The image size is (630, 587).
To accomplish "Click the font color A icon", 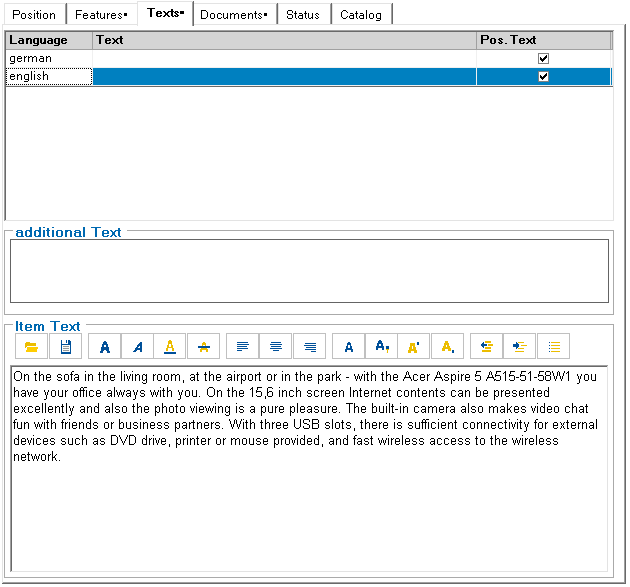I will (x=381, y=346).
